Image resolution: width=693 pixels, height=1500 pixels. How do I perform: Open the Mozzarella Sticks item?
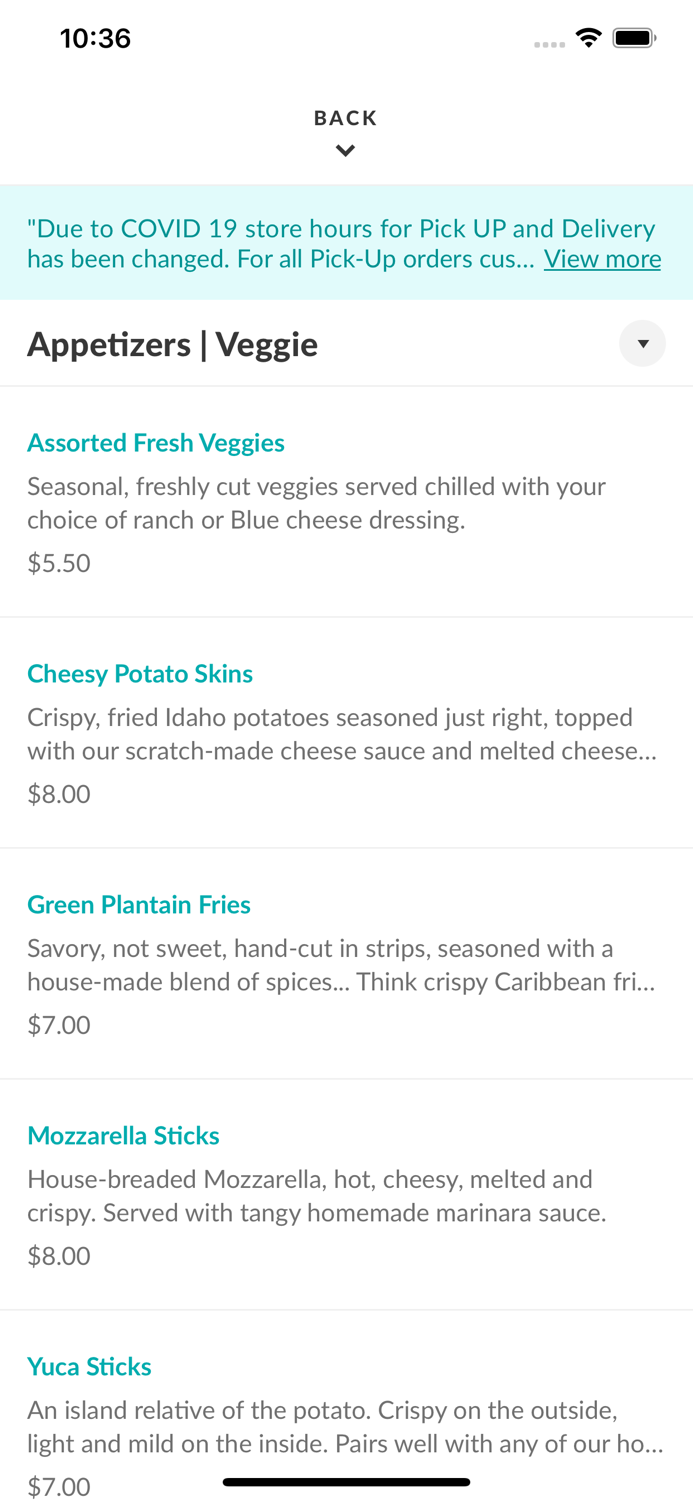pyautogui.click(x=123, y=1135)
